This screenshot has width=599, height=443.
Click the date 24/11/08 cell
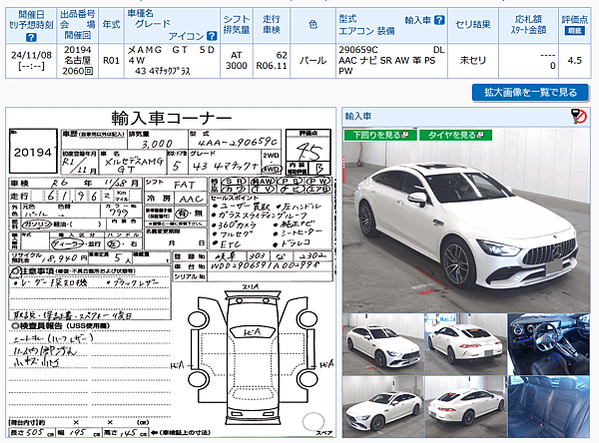click(x=31, y=61)
